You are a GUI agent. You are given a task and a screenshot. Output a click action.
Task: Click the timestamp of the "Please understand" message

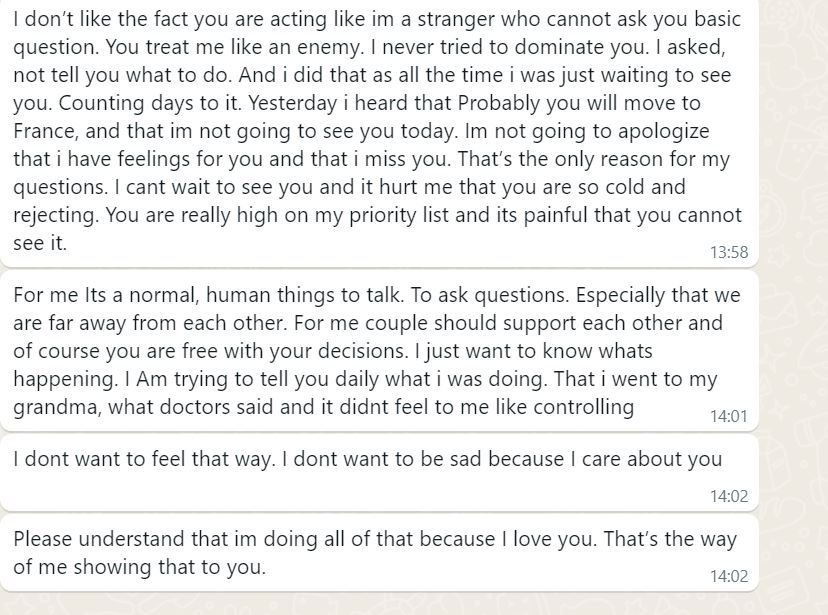pyautogui.click(x=729, y=576)
